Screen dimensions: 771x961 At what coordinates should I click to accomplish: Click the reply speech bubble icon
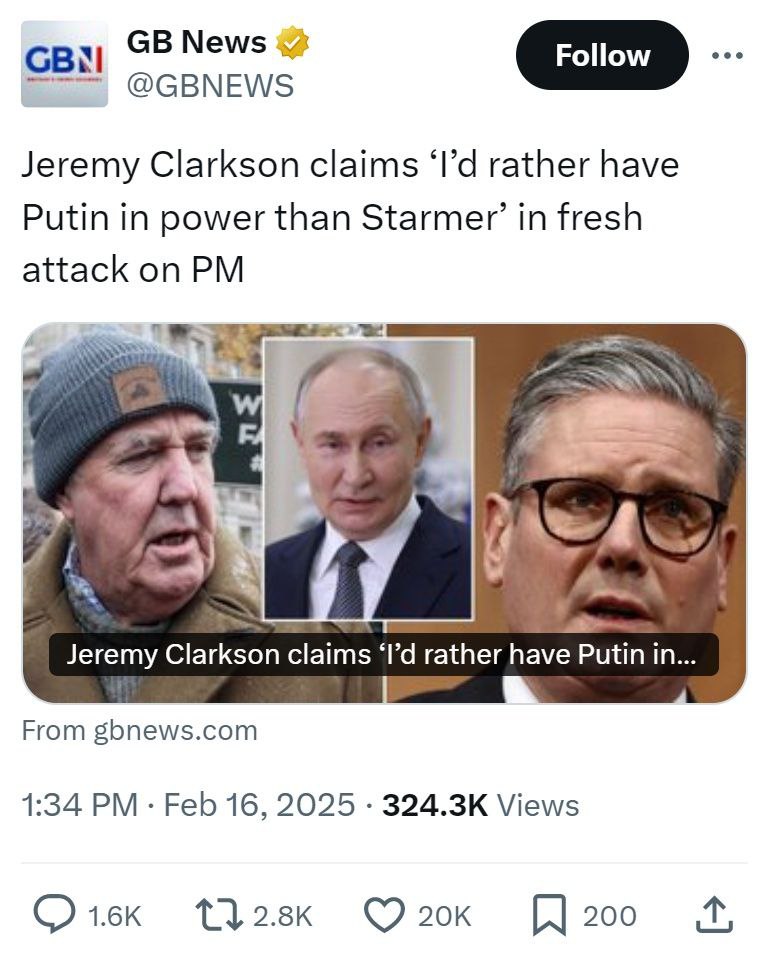(x=55, y=916)
